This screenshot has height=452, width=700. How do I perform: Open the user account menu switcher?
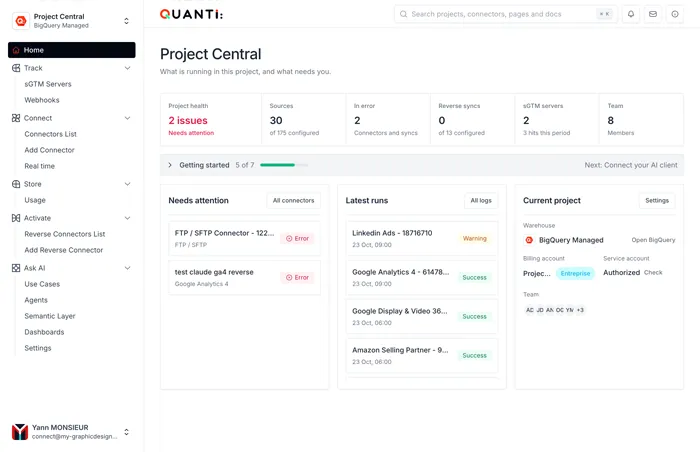coord(126,432)
